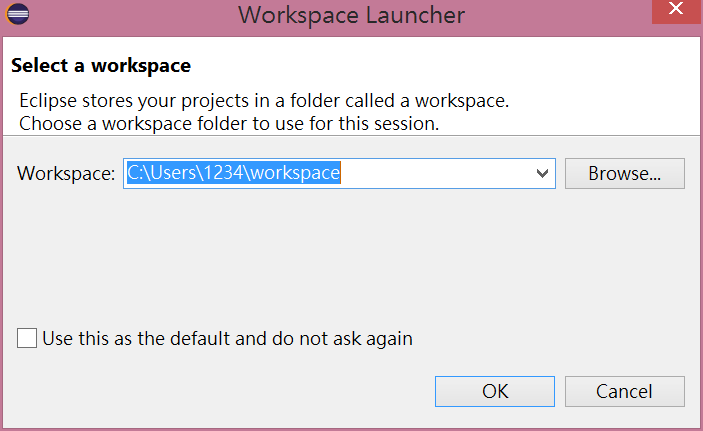
Task: Click the highlighted C:\Users\1234\workspace path text
Action: coord(233,173)
